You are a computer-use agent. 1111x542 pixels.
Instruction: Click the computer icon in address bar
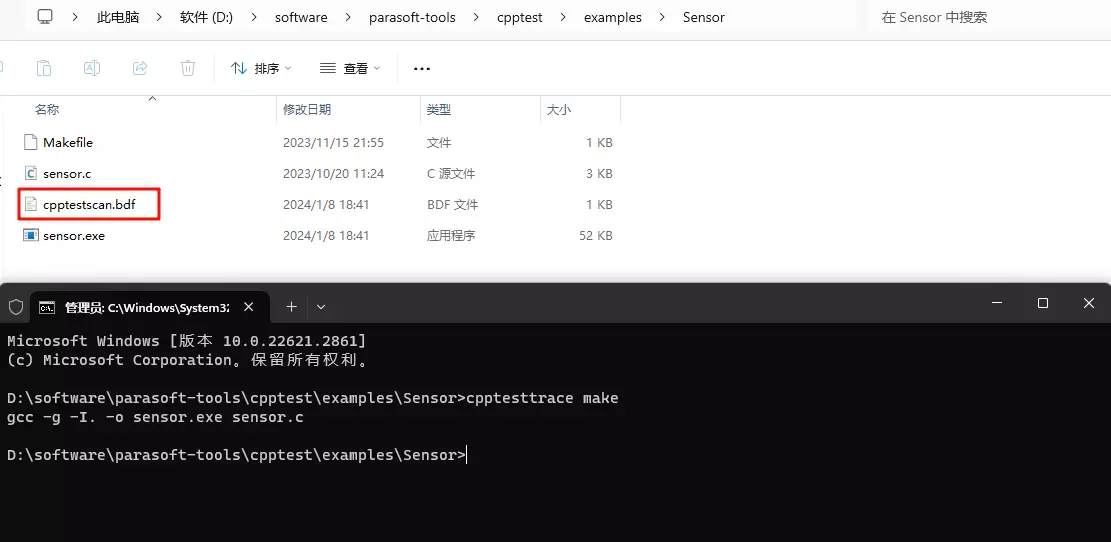coord(45,17)
